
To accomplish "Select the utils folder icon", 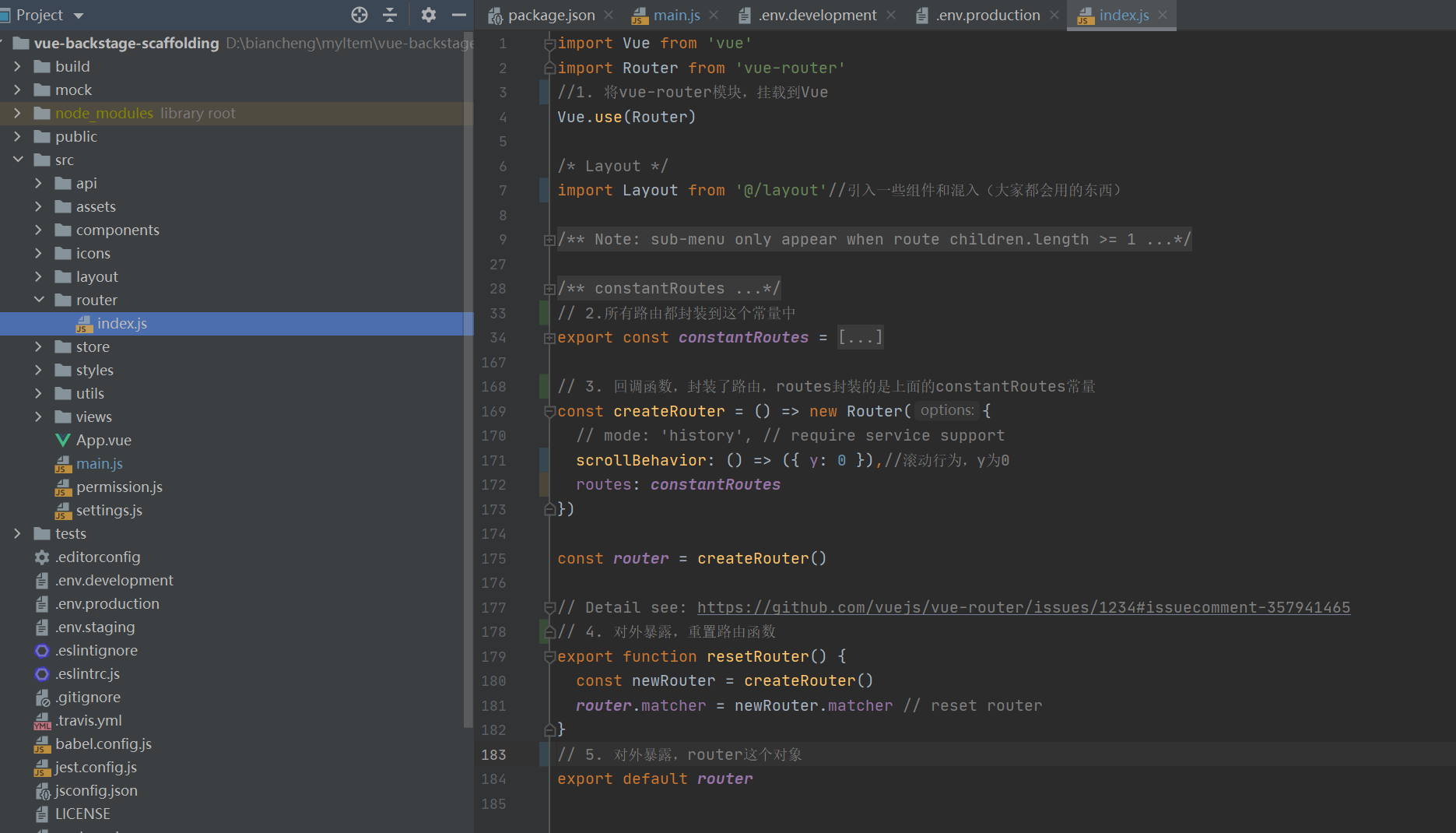I will [63, 393].
